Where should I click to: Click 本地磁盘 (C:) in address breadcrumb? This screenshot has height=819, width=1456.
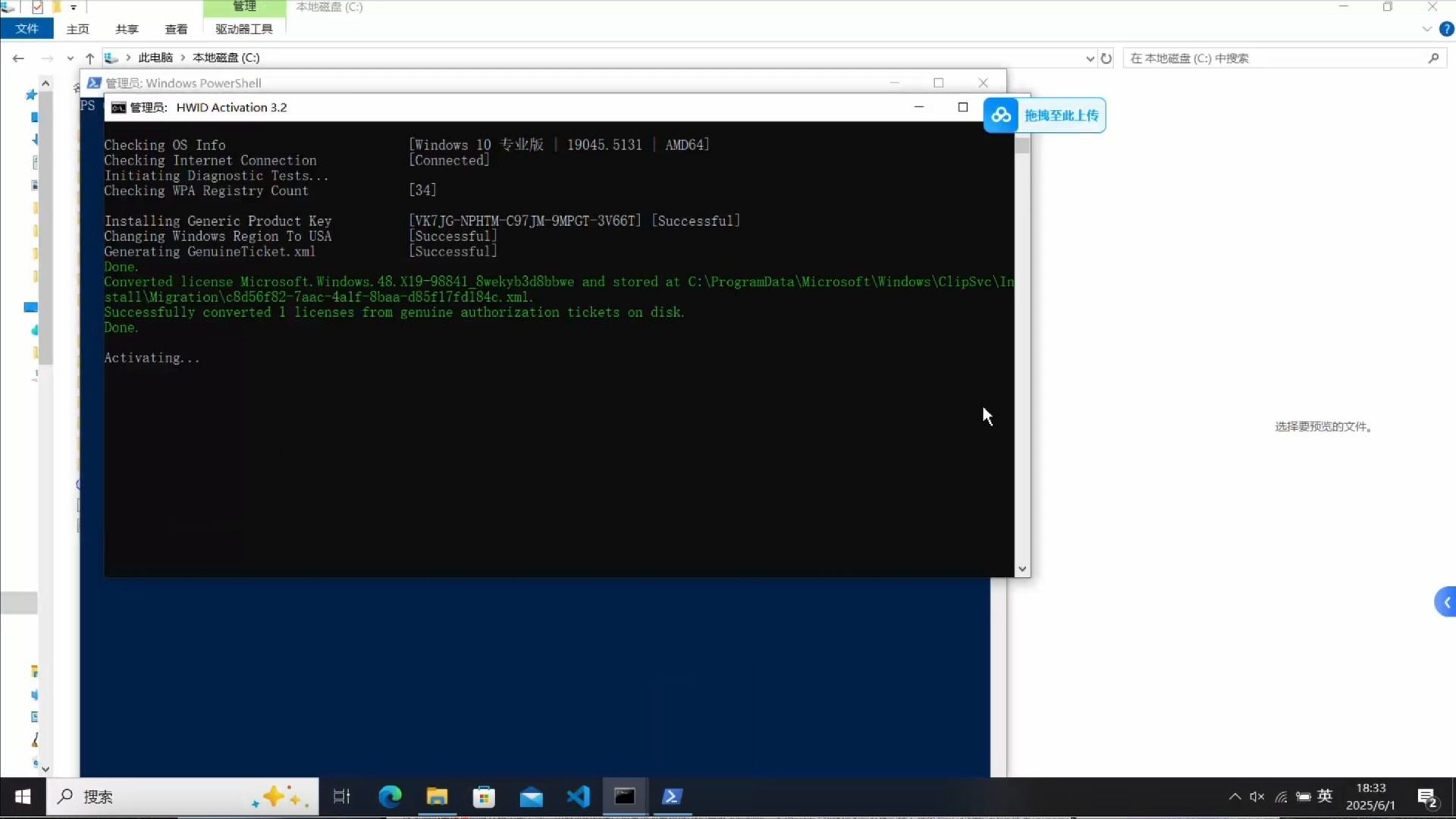[226, 58]
